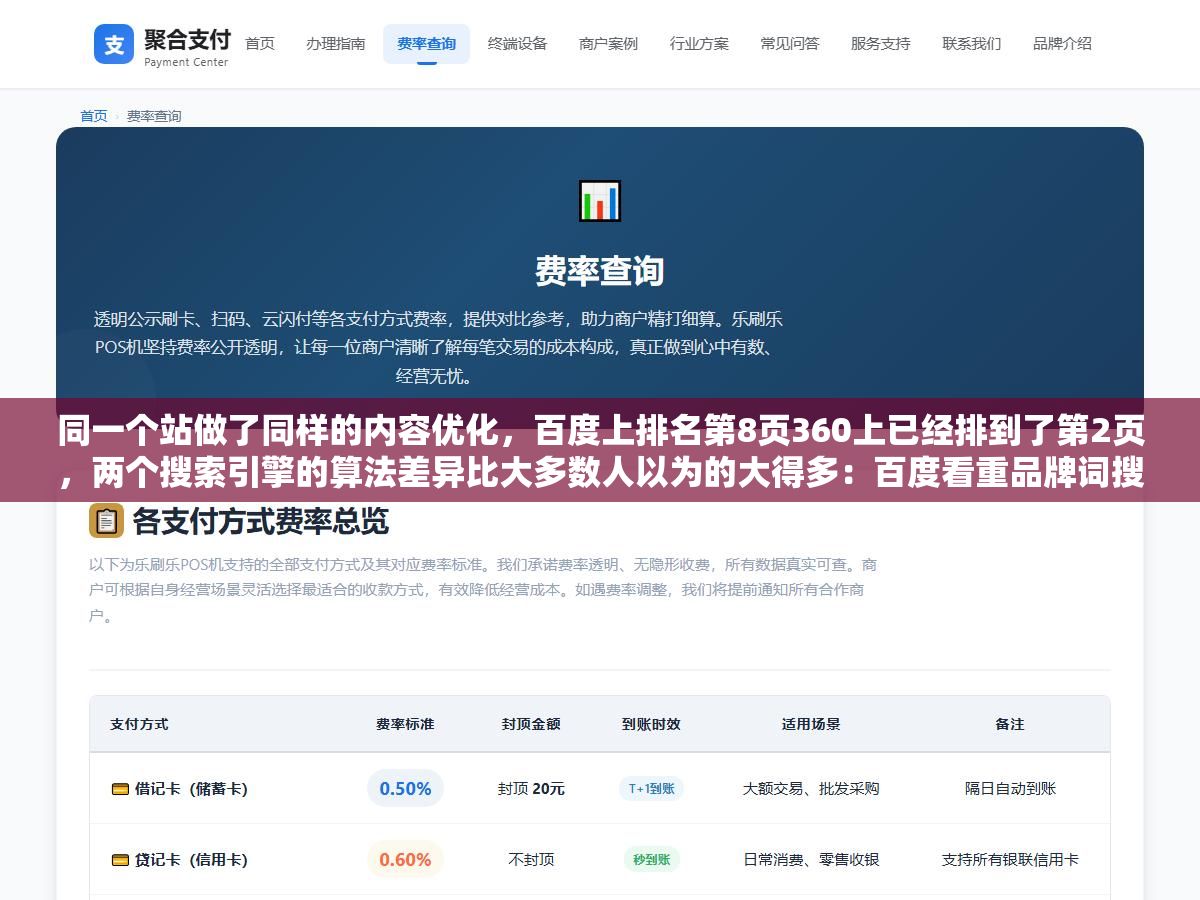Open the 终端设备 menu item
1200x900 pixels.
(518, 44)
